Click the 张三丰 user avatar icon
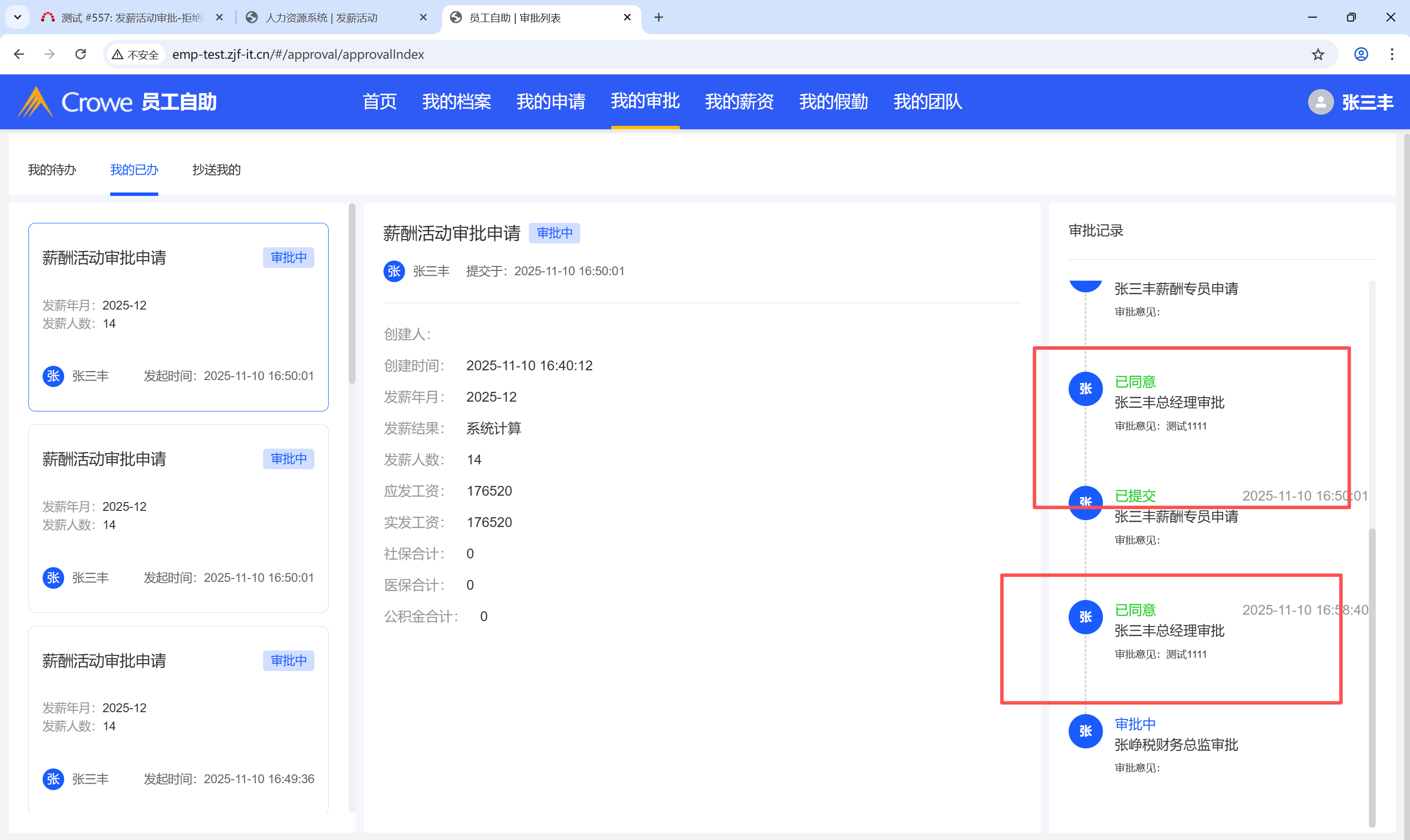This screenshot has width=1410, height=840. coord(1320,102)
